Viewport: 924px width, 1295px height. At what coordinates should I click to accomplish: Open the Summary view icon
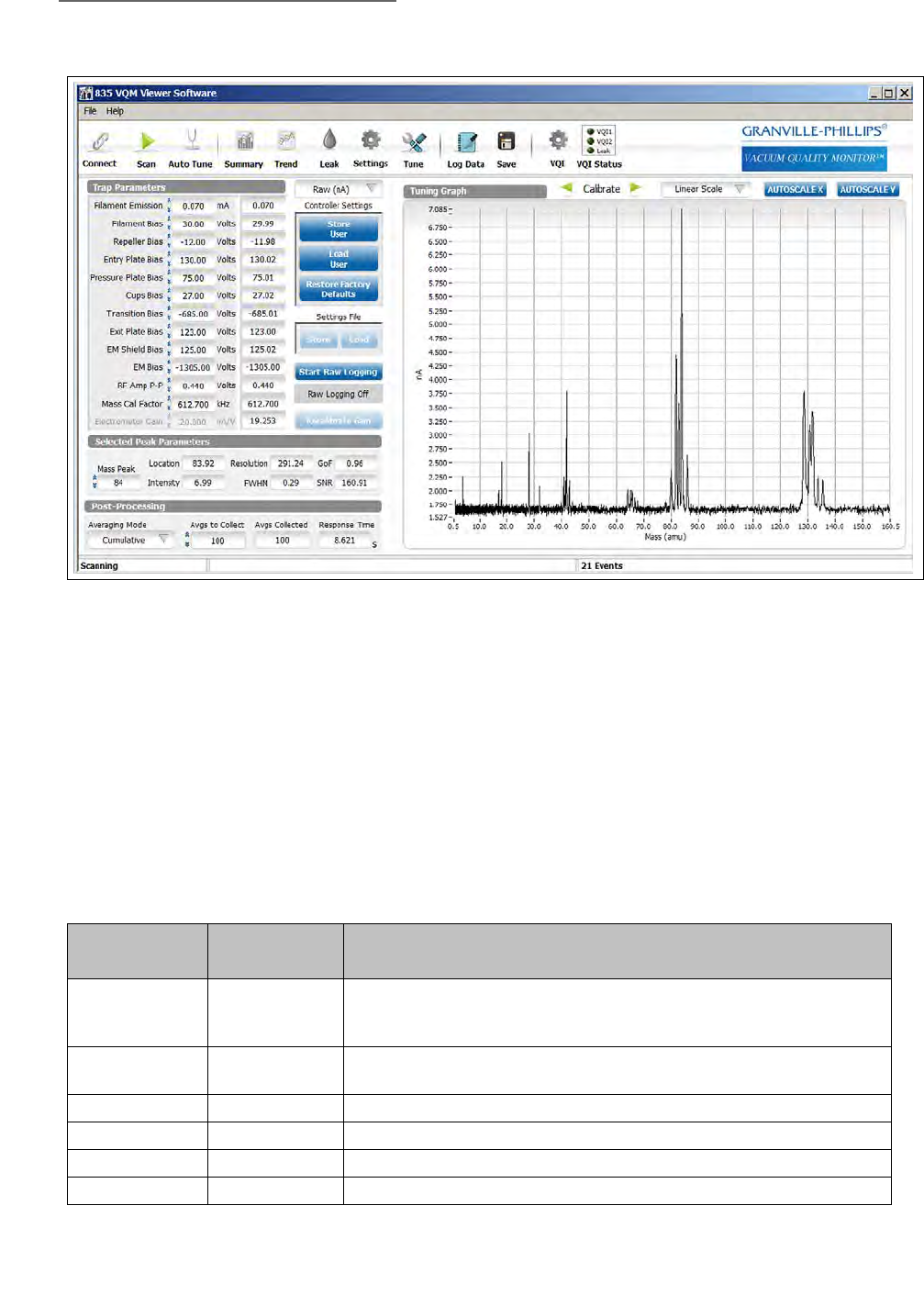tap(245, 140)
